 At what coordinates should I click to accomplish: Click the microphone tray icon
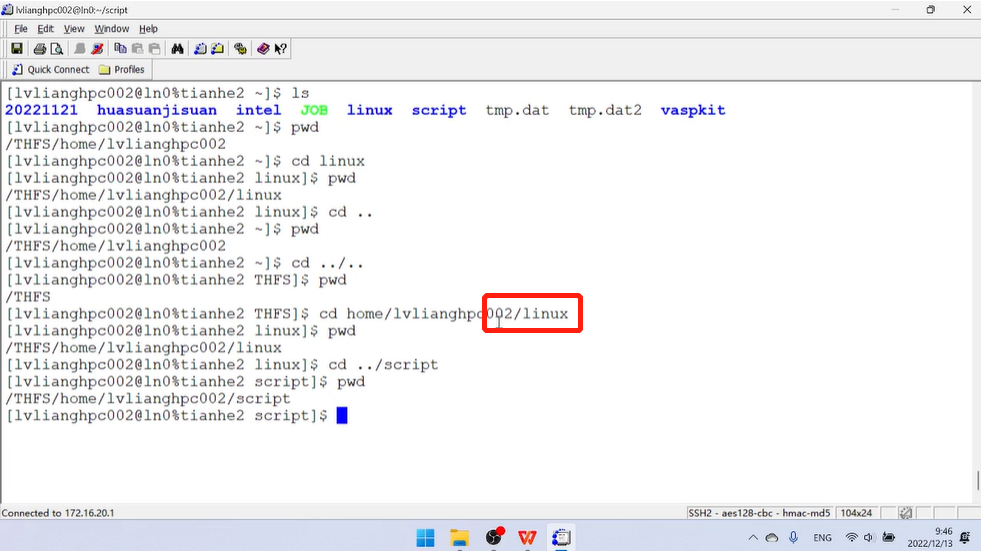tap(793, 537)
